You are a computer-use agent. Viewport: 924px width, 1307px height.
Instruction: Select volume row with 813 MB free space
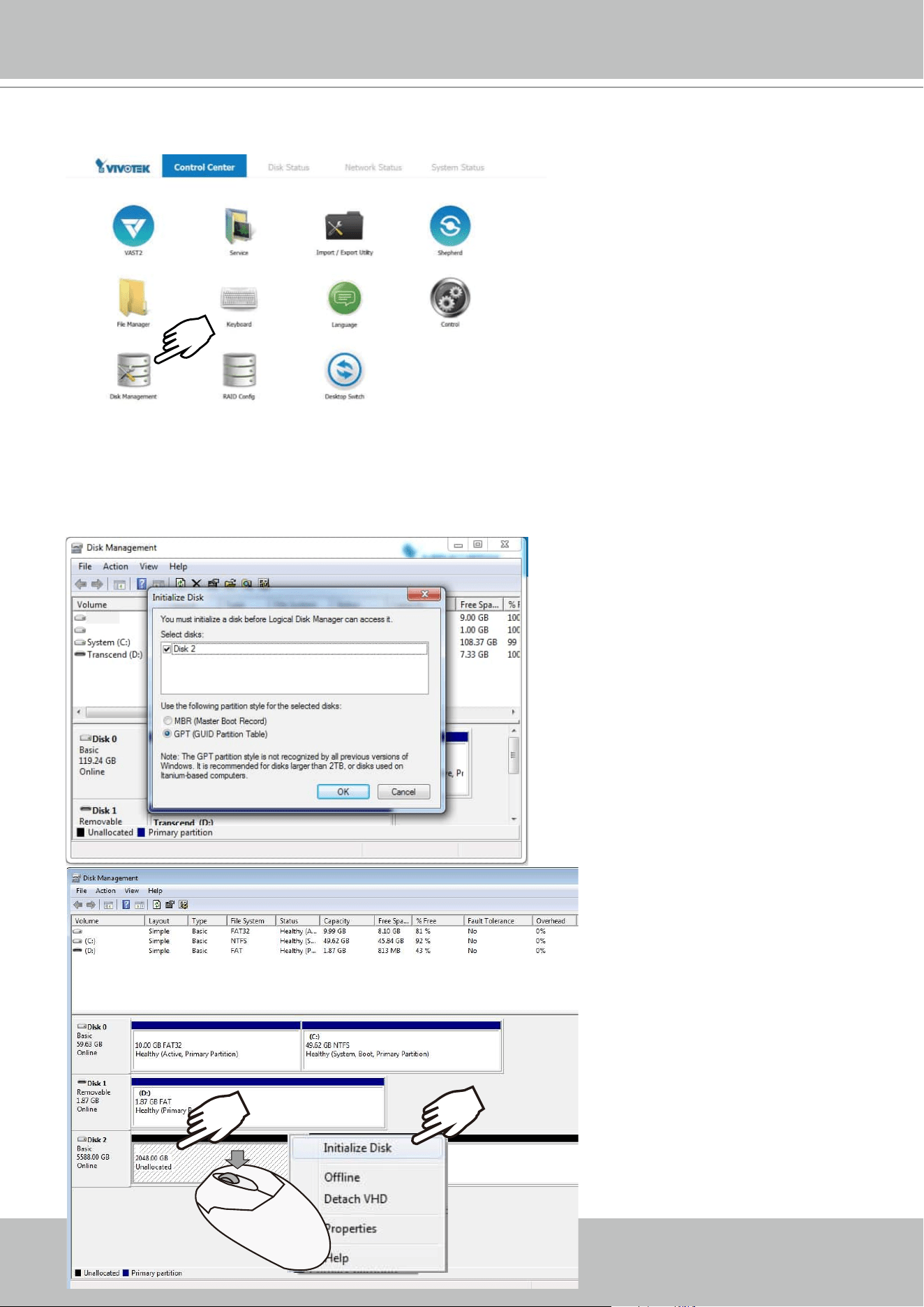(325, 951)
